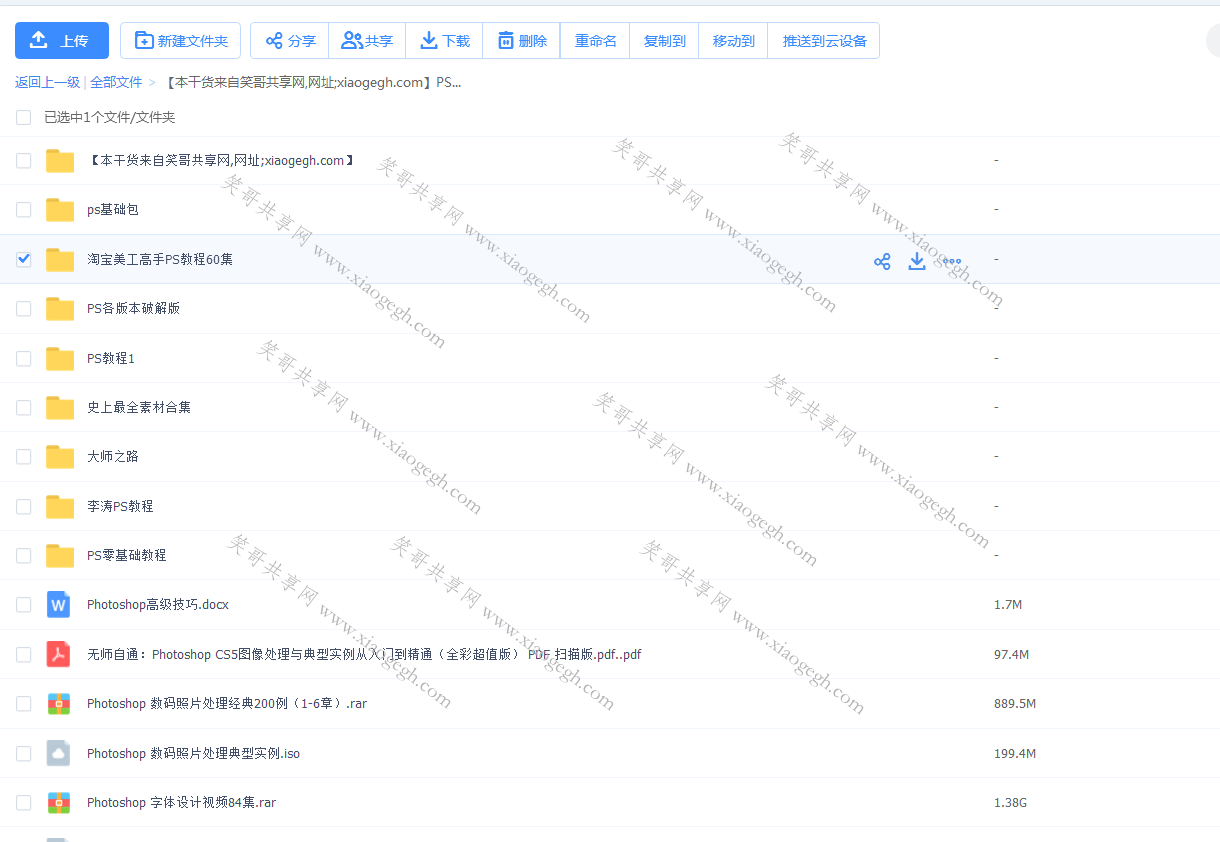Click archive icon of 字体设计视频84集.rar
The height and width of the screenshot is (842, 1220).
pyautogui.click(x=59, y=802)
